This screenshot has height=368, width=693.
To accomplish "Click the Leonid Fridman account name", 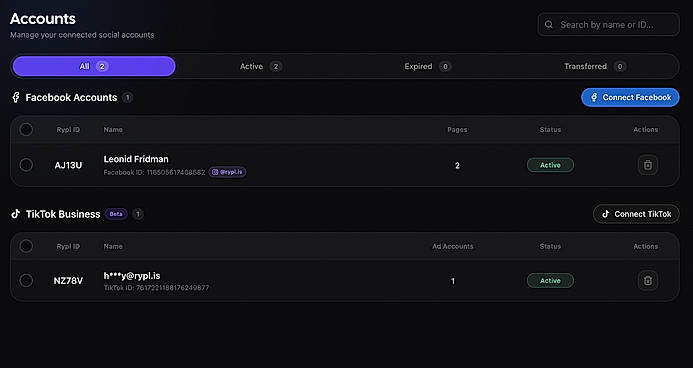I will pyautogui.click(x=136, y=159).
